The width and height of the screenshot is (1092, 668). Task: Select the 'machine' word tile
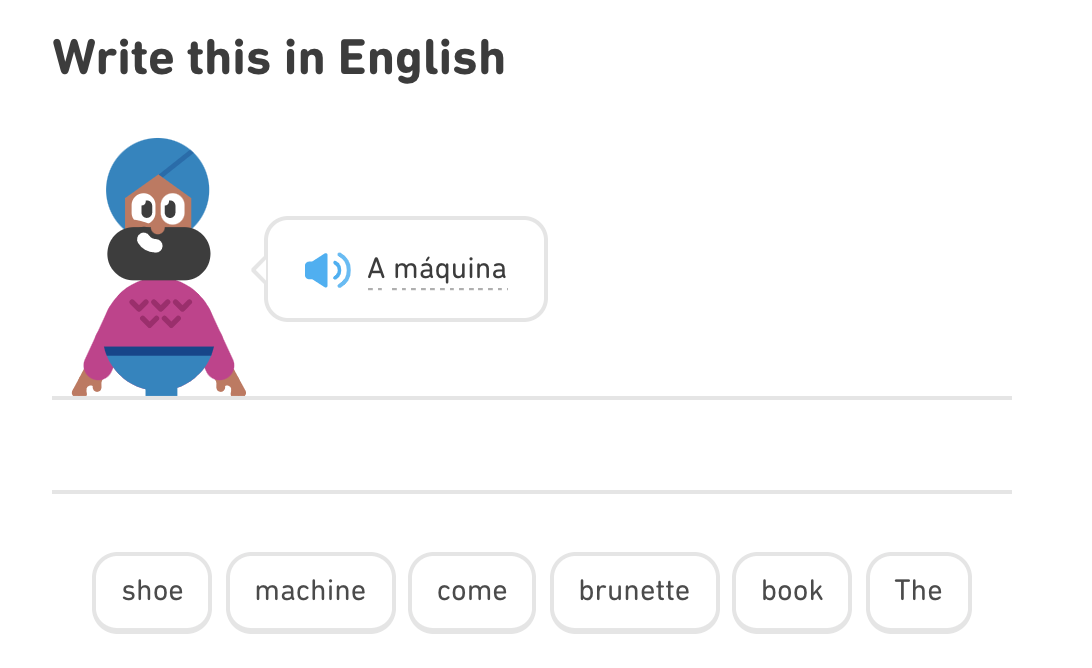coord(311,592)
